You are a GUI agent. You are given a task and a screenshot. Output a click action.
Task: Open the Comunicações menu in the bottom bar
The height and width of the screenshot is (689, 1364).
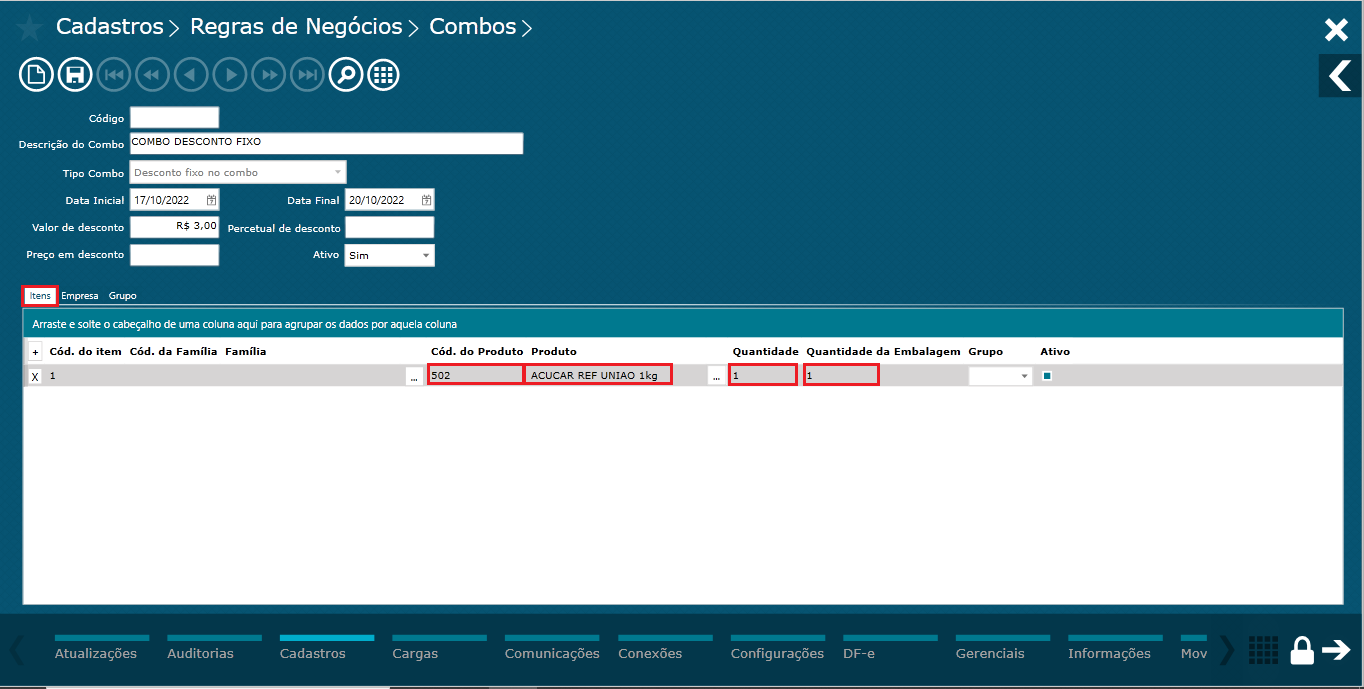(x=552, y=653)
